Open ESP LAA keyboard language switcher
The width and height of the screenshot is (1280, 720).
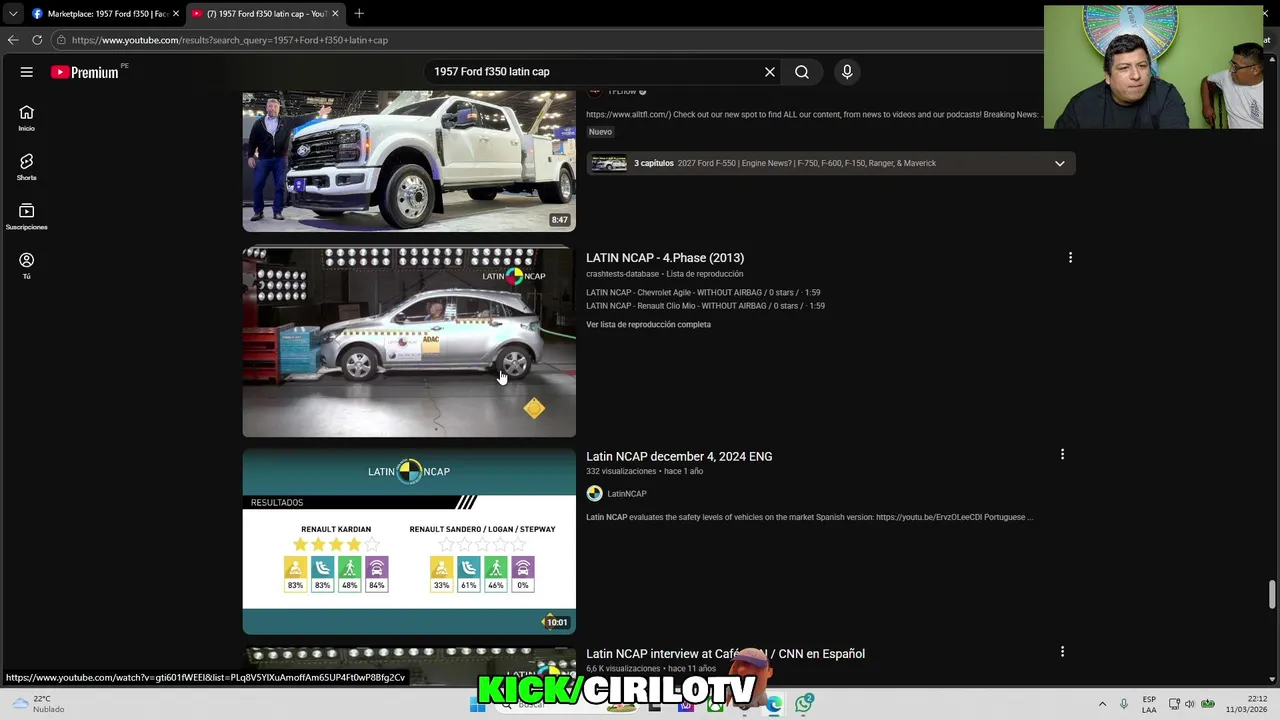[1149, 704]
